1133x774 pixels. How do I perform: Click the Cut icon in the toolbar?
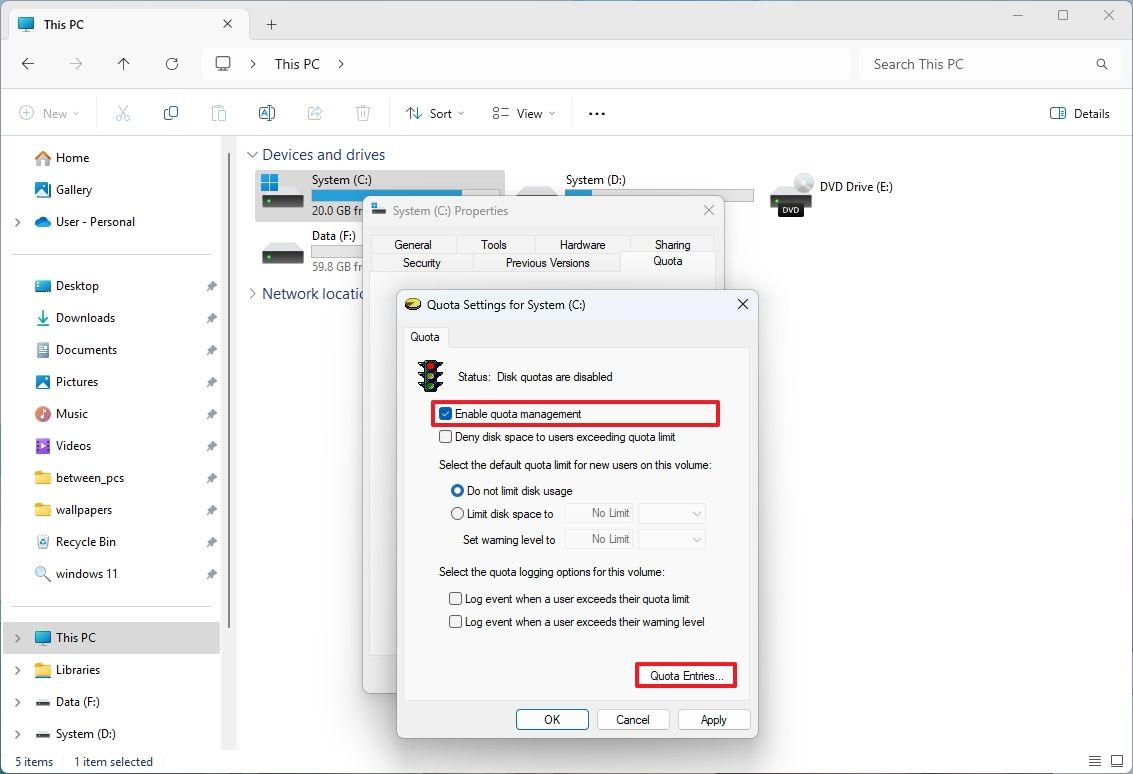[x=123, y=113]
